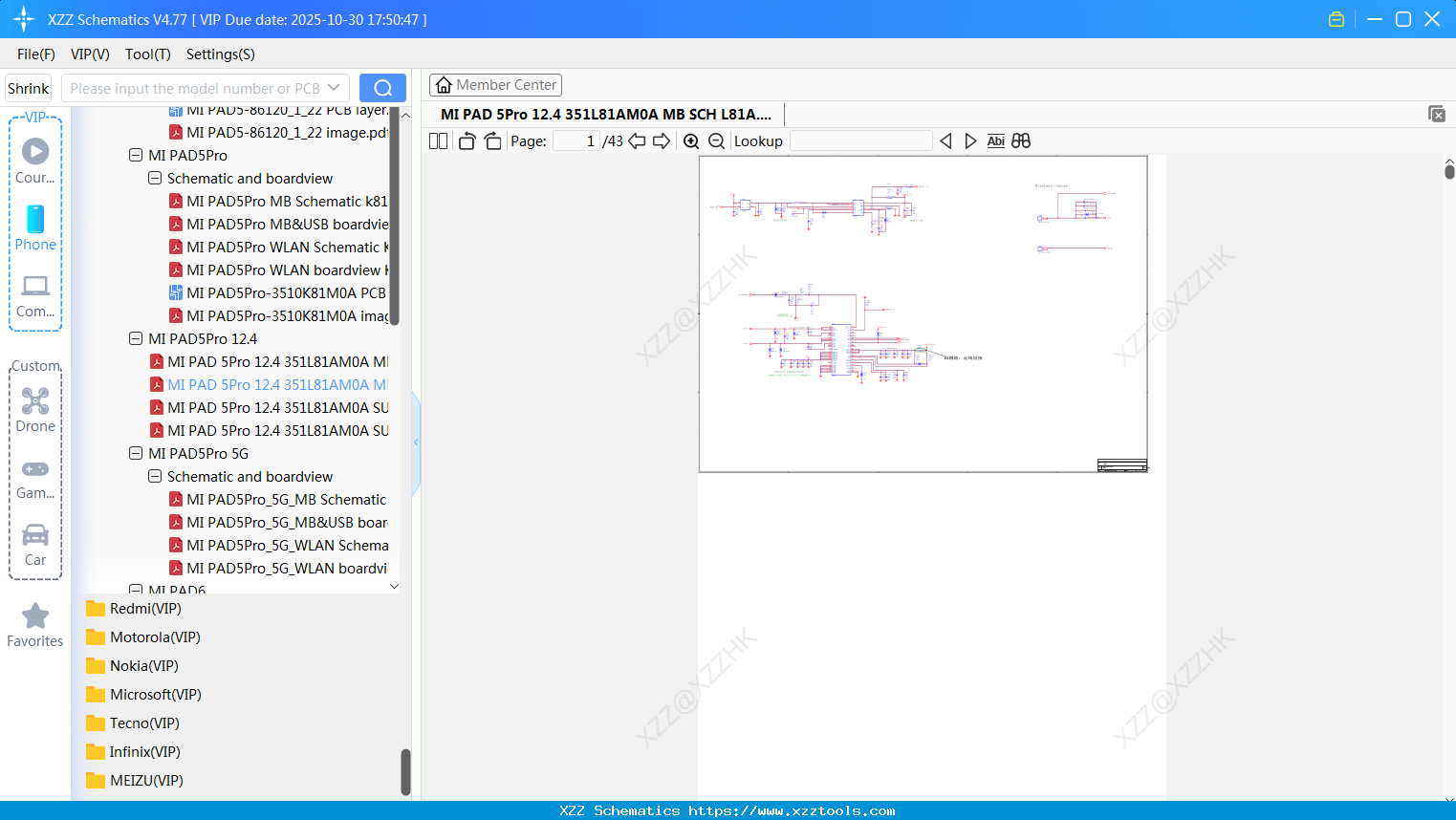Open the Computer category in the sidebar
Viewport: 1456px width, 820px height.
tap(35, 295)
